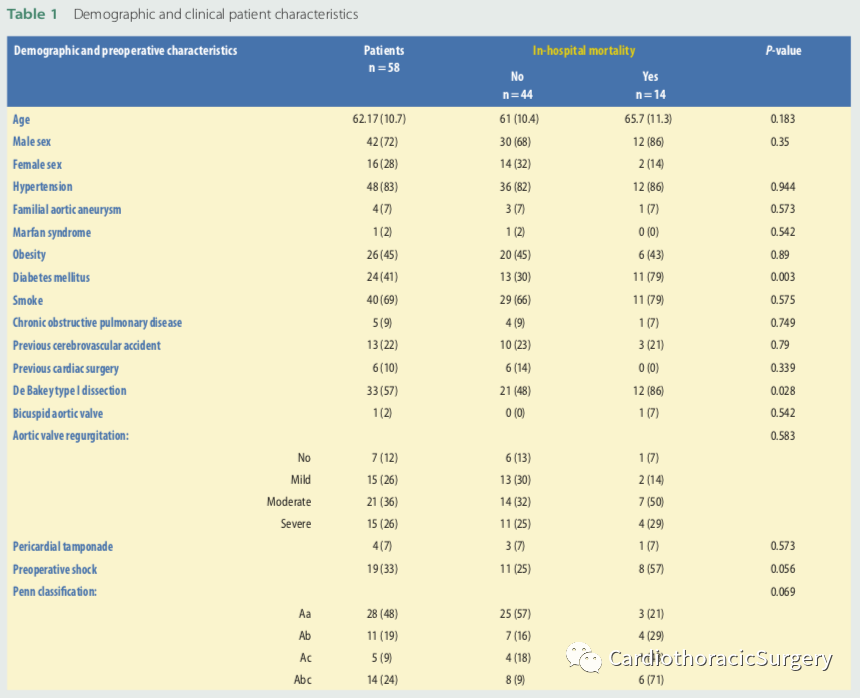860x698 pixels.
Task: Click the 'Obesity' row label
Action: point(29,255)
